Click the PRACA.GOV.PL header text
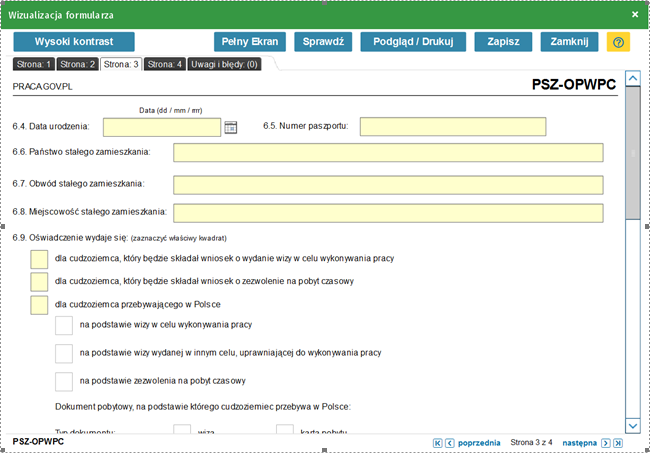Viewport: 650px width, 453px height. (42, 87)
